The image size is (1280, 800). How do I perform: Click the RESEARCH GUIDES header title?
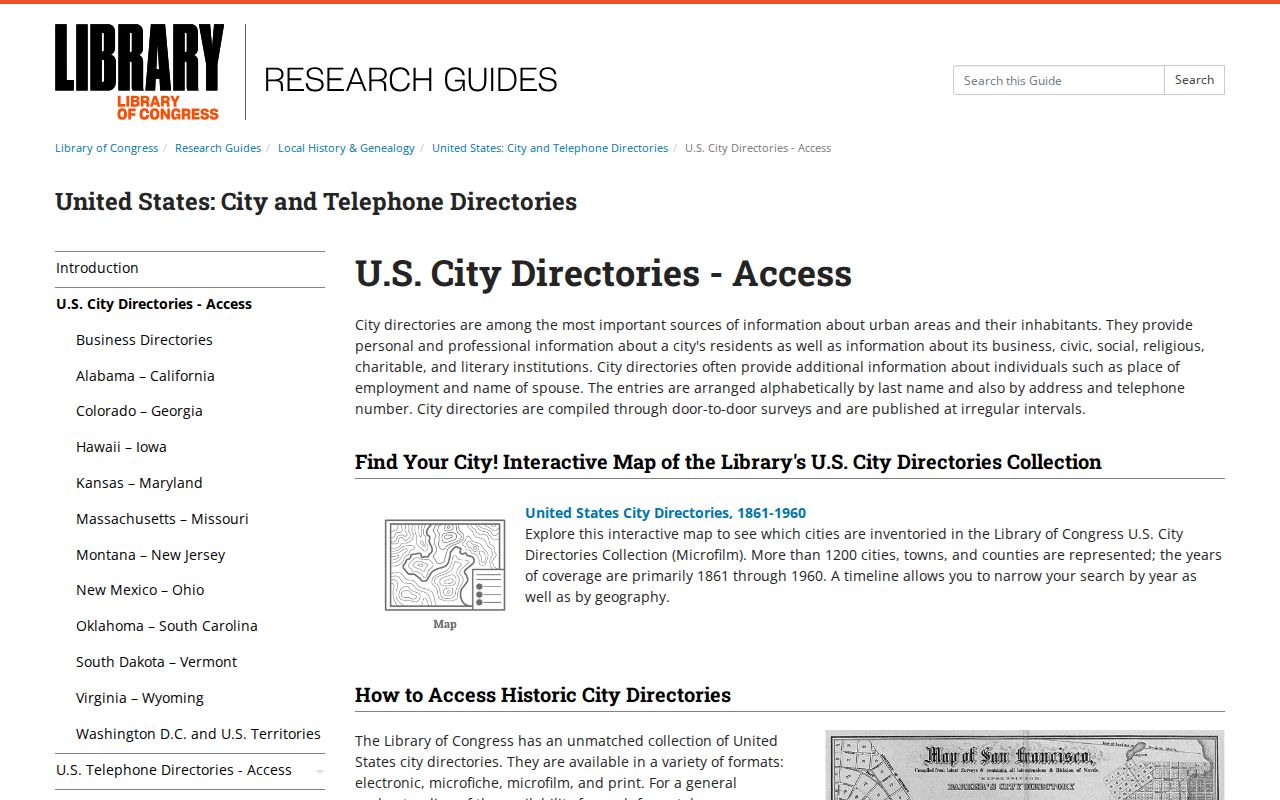[410, 79]
